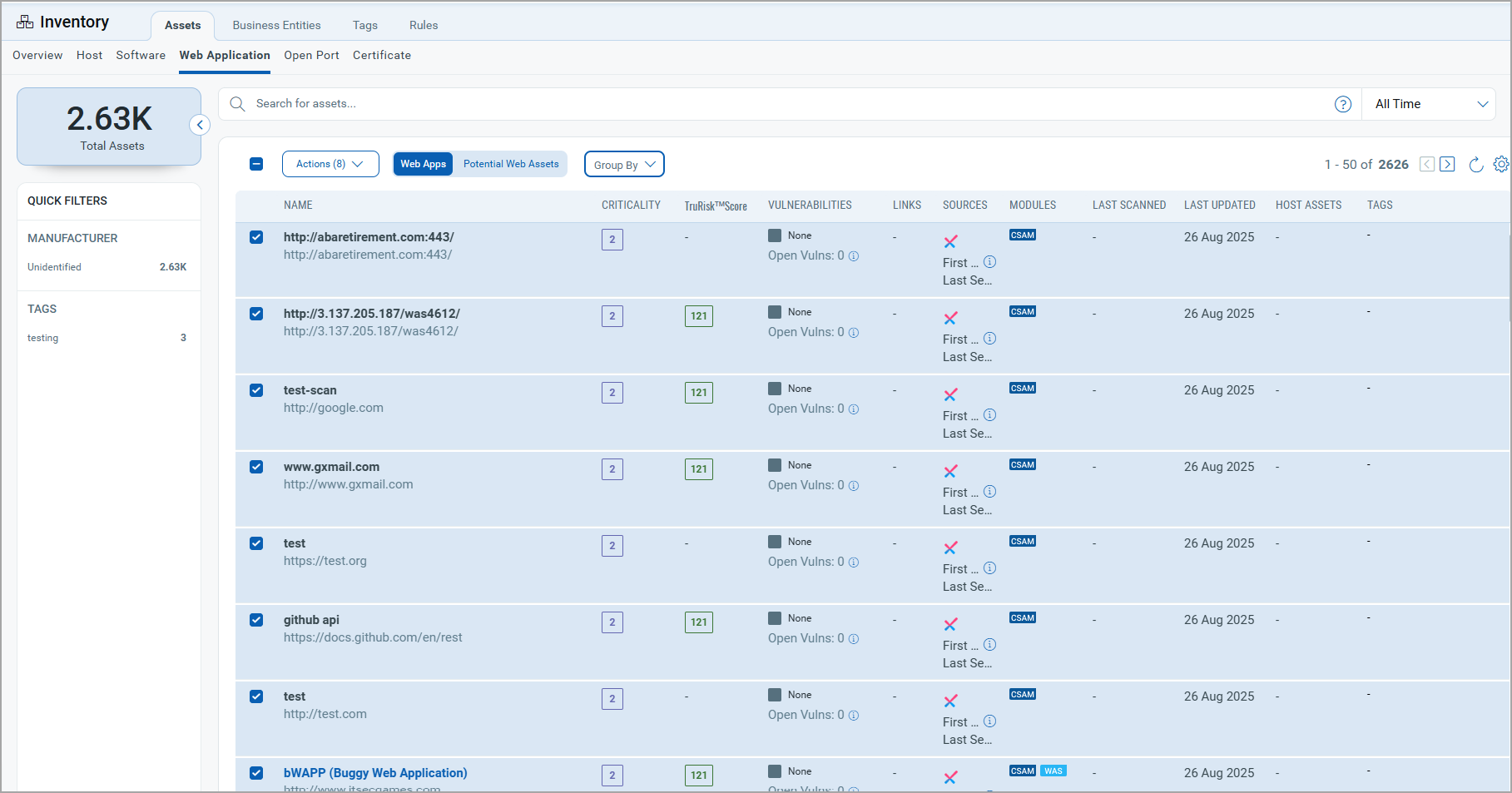
Task: Switch to the Business Entities tab
Action: pos(276,25)
